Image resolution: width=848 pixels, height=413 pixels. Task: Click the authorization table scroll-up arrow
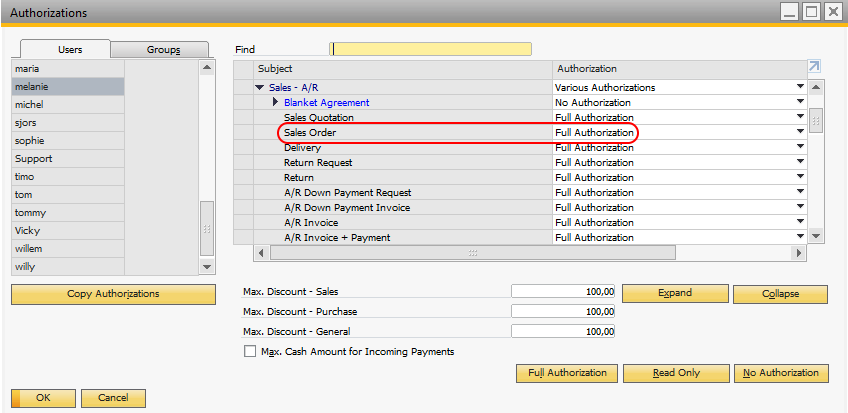click(816, 87)
